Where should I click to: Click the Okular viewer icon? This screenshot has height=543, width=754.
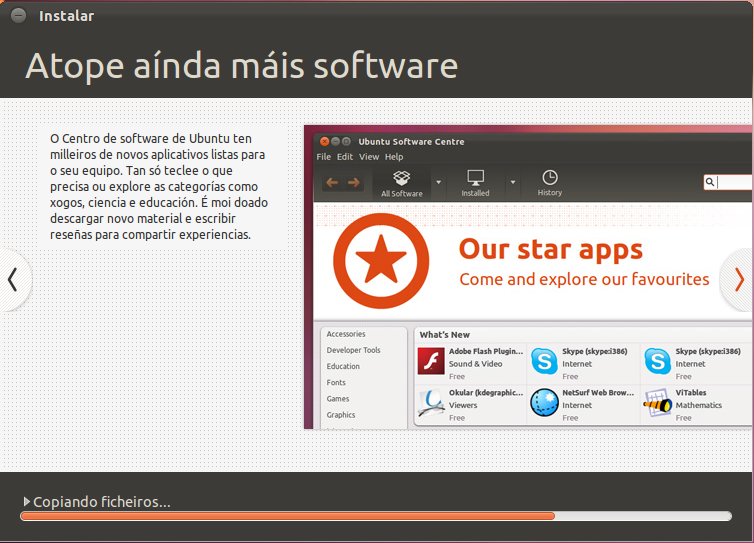(x=431, y=403)
